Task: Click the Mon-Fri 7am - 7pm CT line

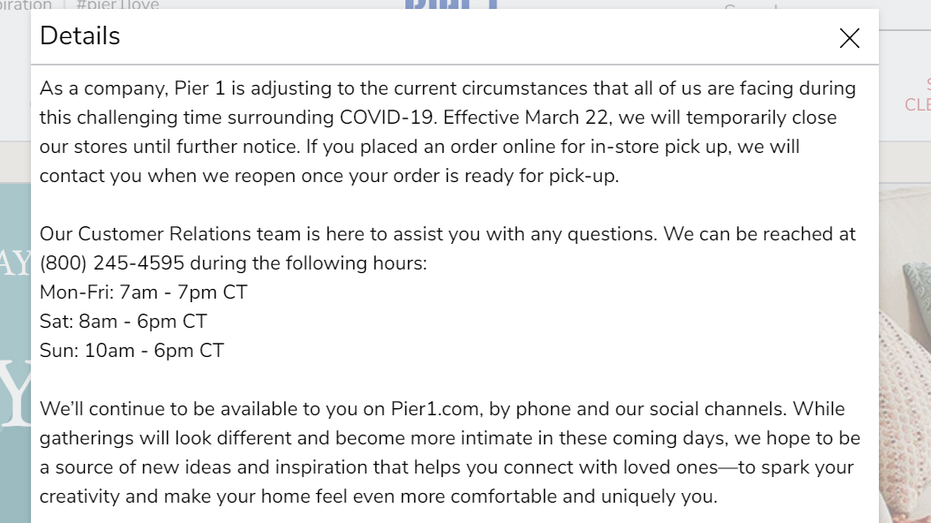Action: pyautogui.click(x=144, y=292)
